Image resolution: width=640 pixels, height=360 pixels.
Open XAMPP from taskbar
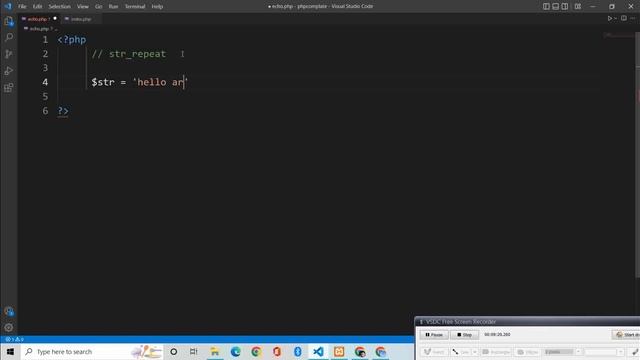[339, 351]
